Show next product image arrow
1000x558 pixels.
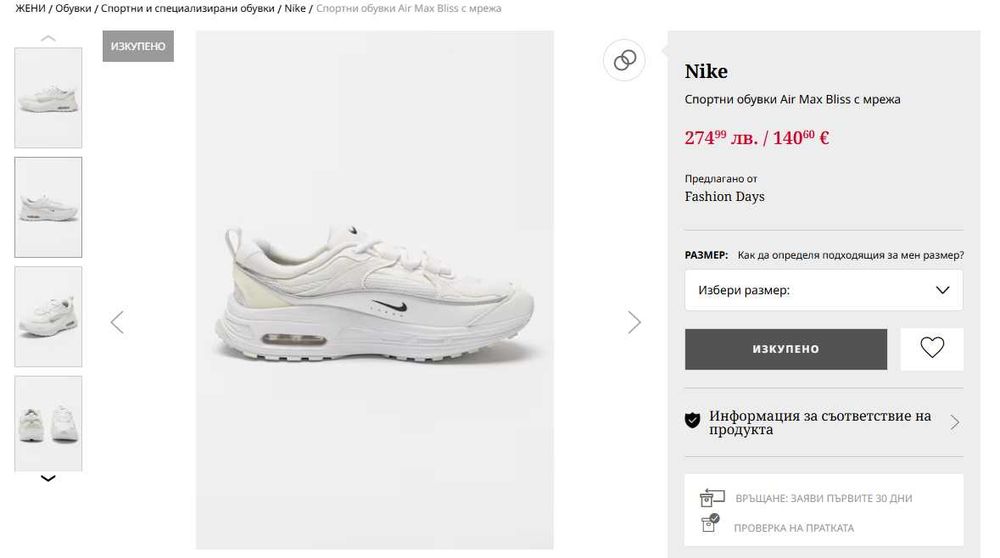click(634, 322)
